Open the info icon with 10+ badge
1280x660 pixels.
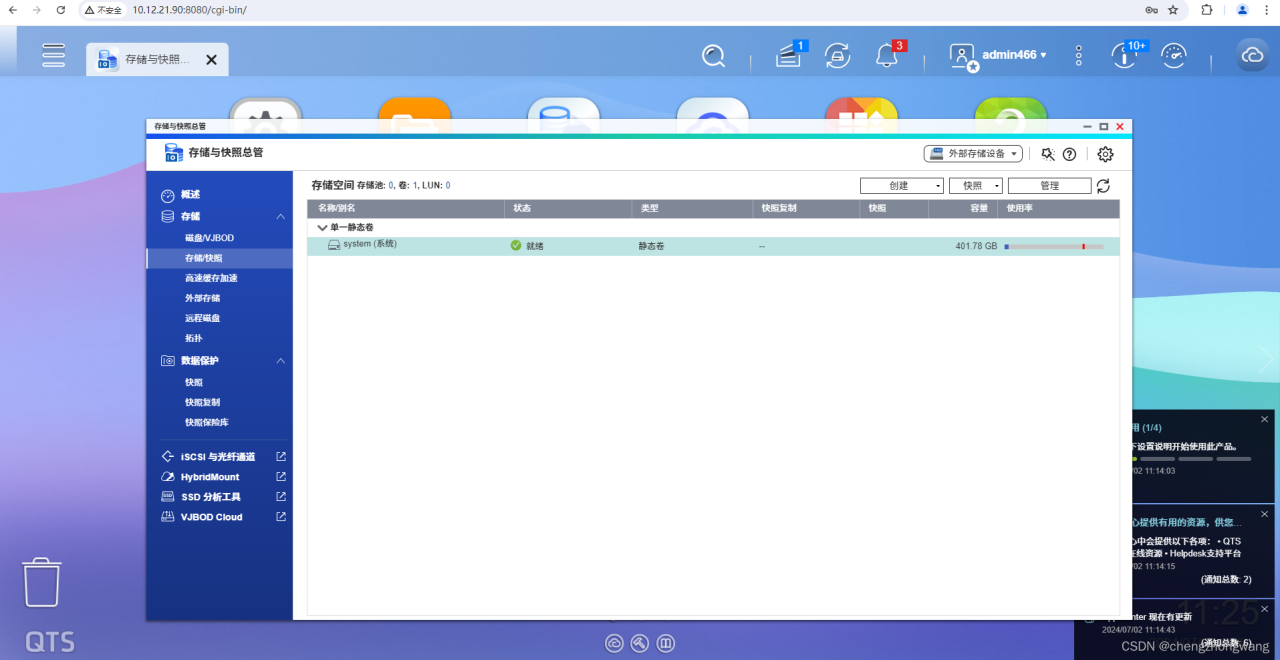point(1125,56)
